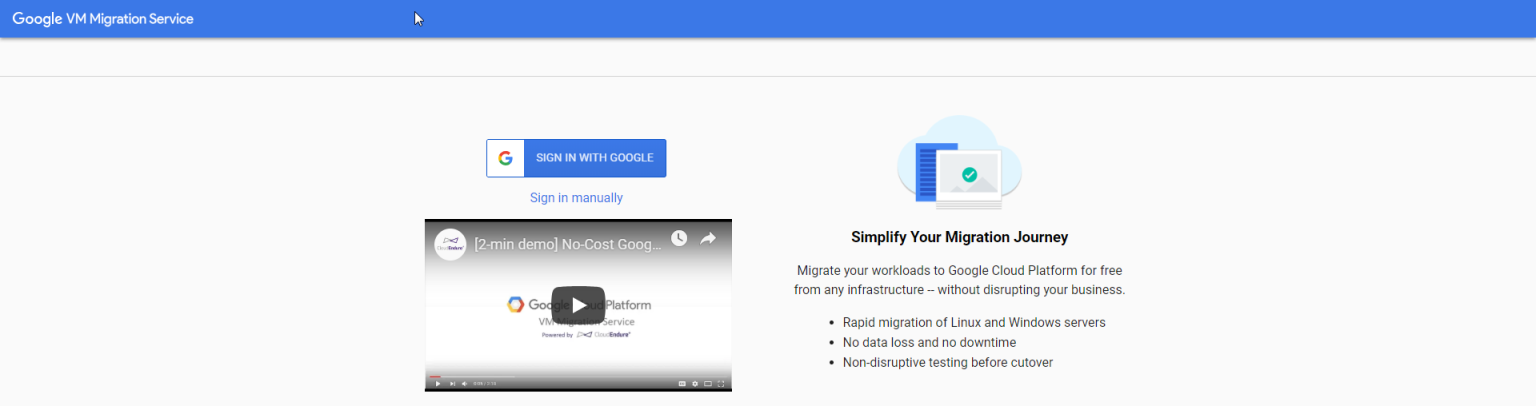This screenshot has width=1536, height=406.
Task: Click the Watch later clock icon
Action: pyautogui.click(x=679, y=238)
